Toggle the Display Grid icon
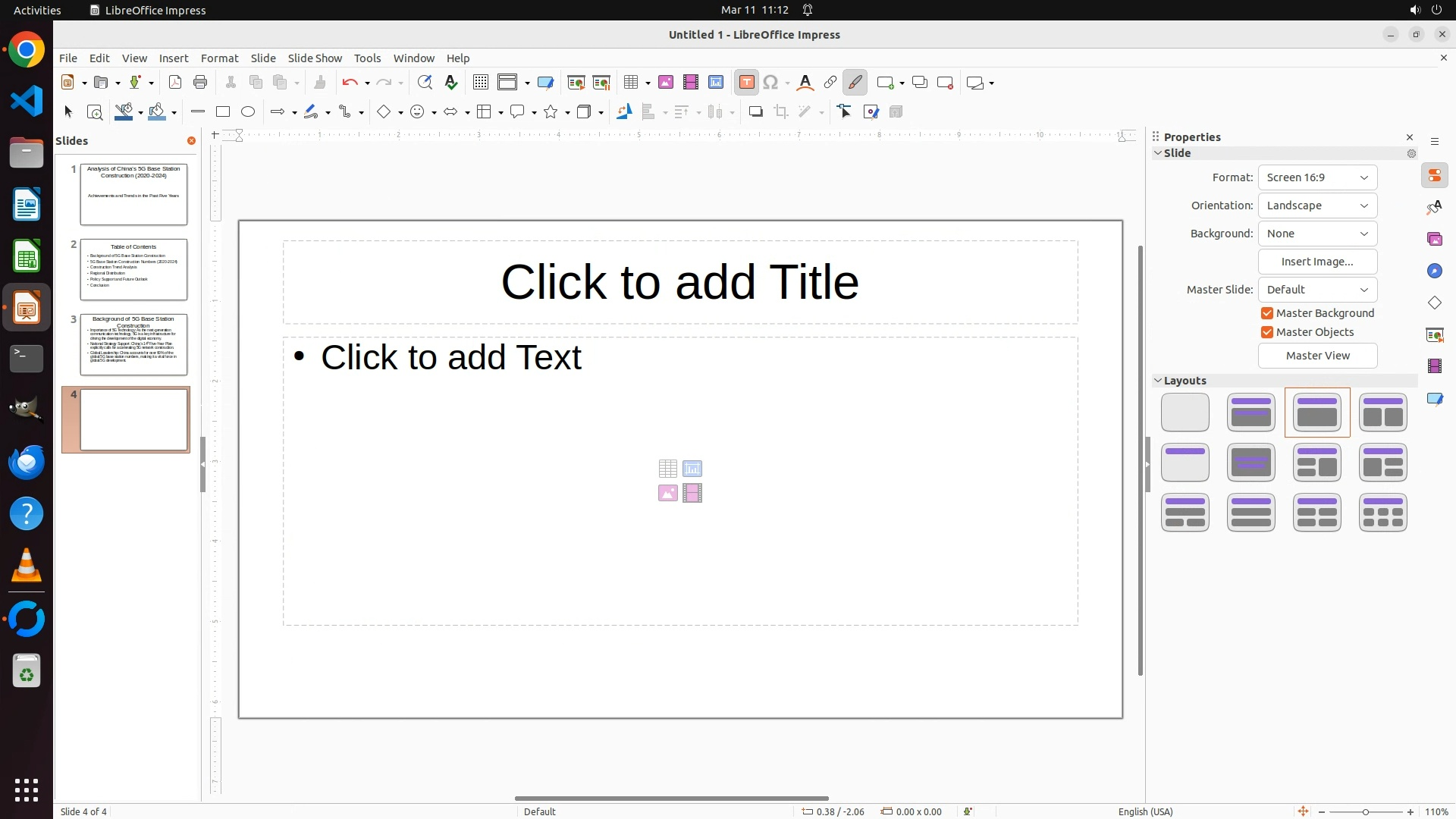Viewport: 1456px width, 819px height. coord(481,83)
